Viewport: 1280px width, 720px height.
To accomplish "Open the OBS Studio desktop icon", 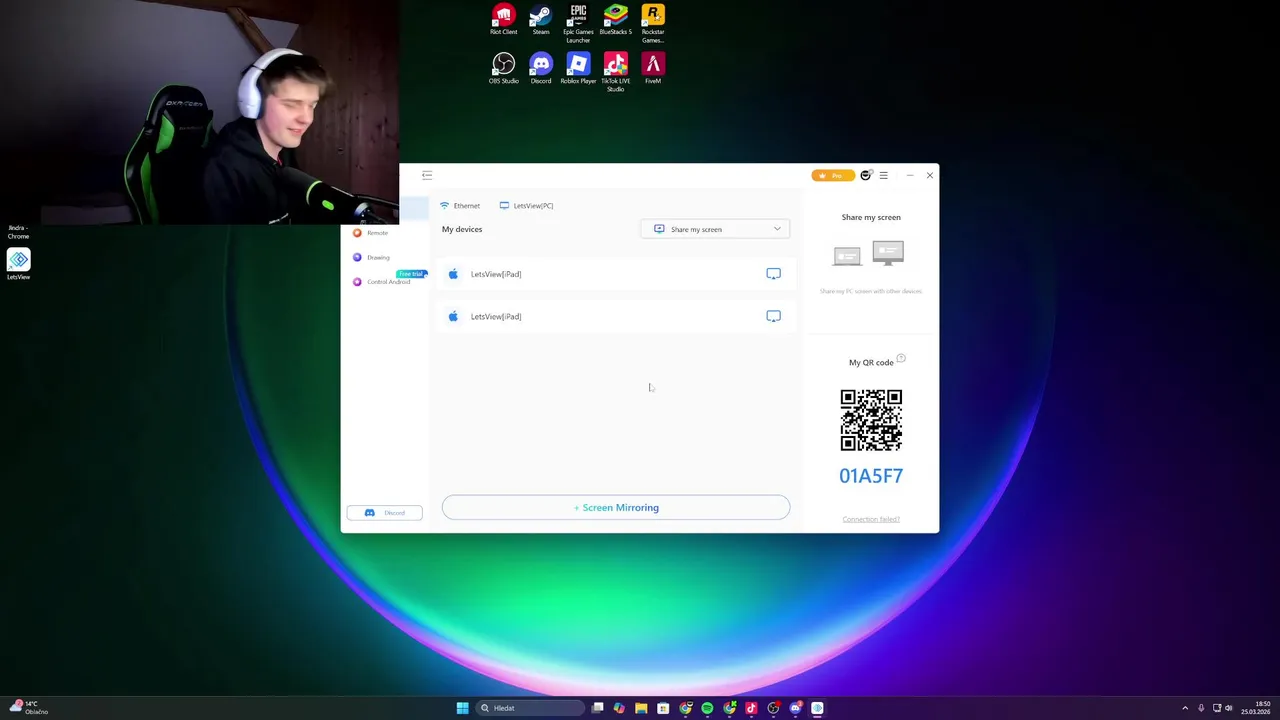I will pyautogui.click(x=503, y=69).
